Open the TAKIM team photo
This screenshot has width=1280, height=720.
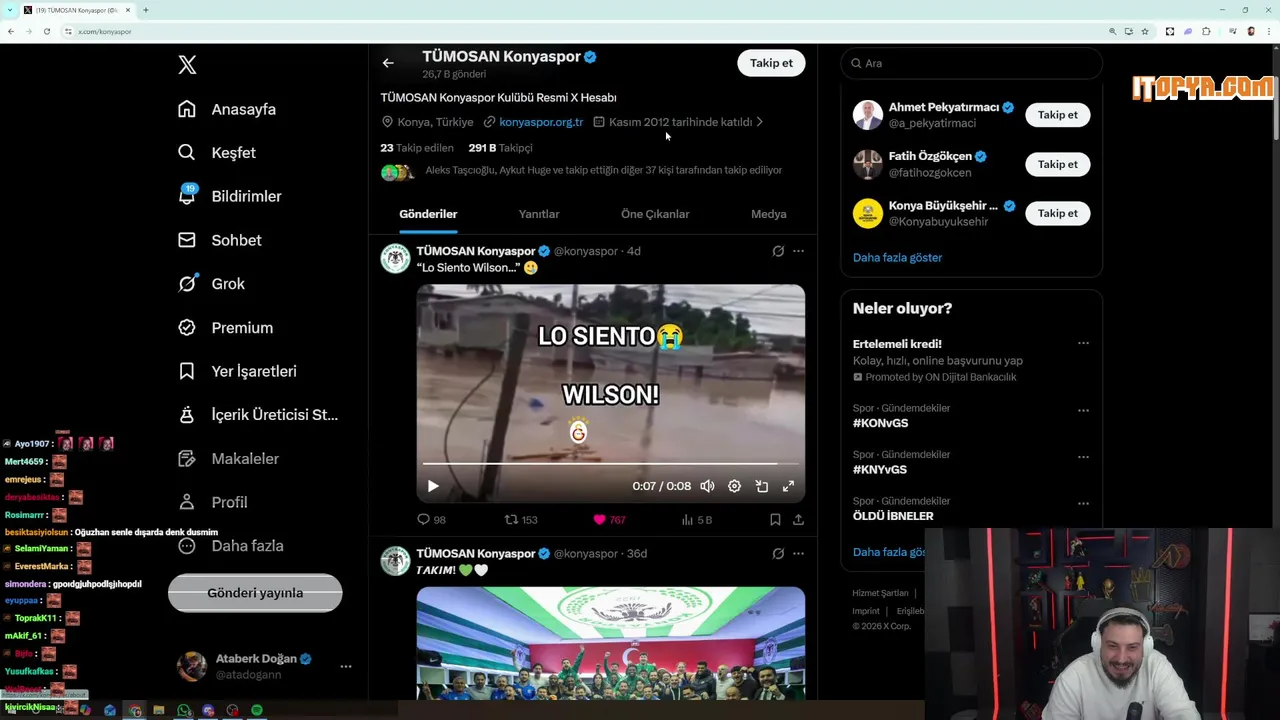point(611,643)
